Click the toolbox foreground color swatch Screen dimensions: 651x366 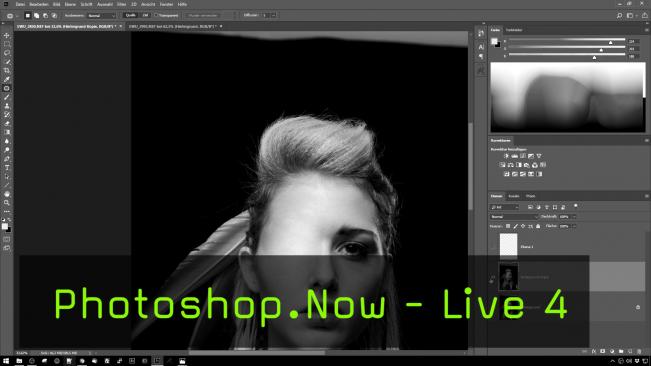click(5, 226)
